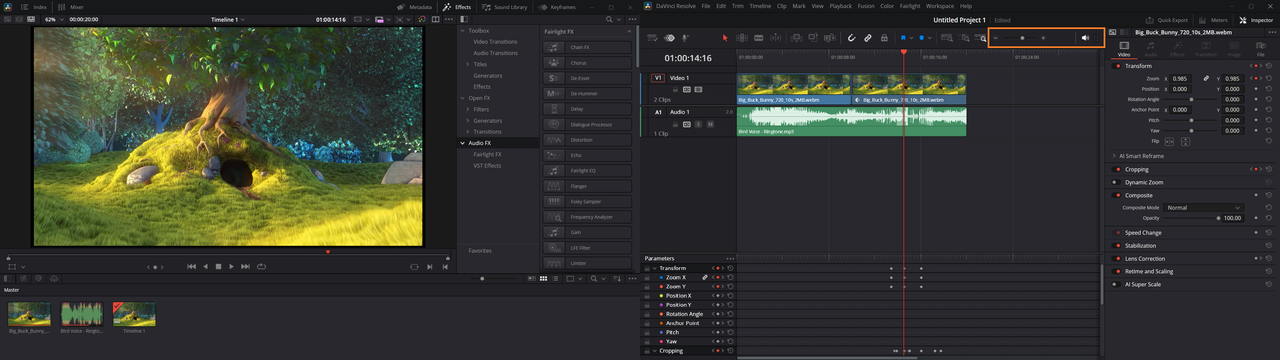Toggle the Effects library panel
The height and width of the screenshot is (360, 1280).
point(457,6)
